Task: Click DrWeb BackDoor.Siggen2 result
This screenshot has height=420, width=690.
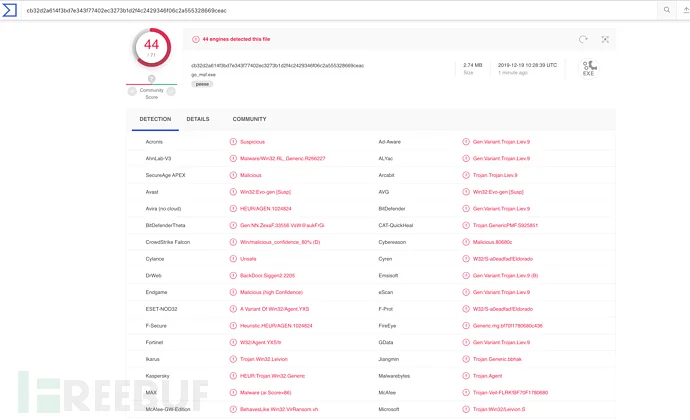Action: [x=268, y=276]
